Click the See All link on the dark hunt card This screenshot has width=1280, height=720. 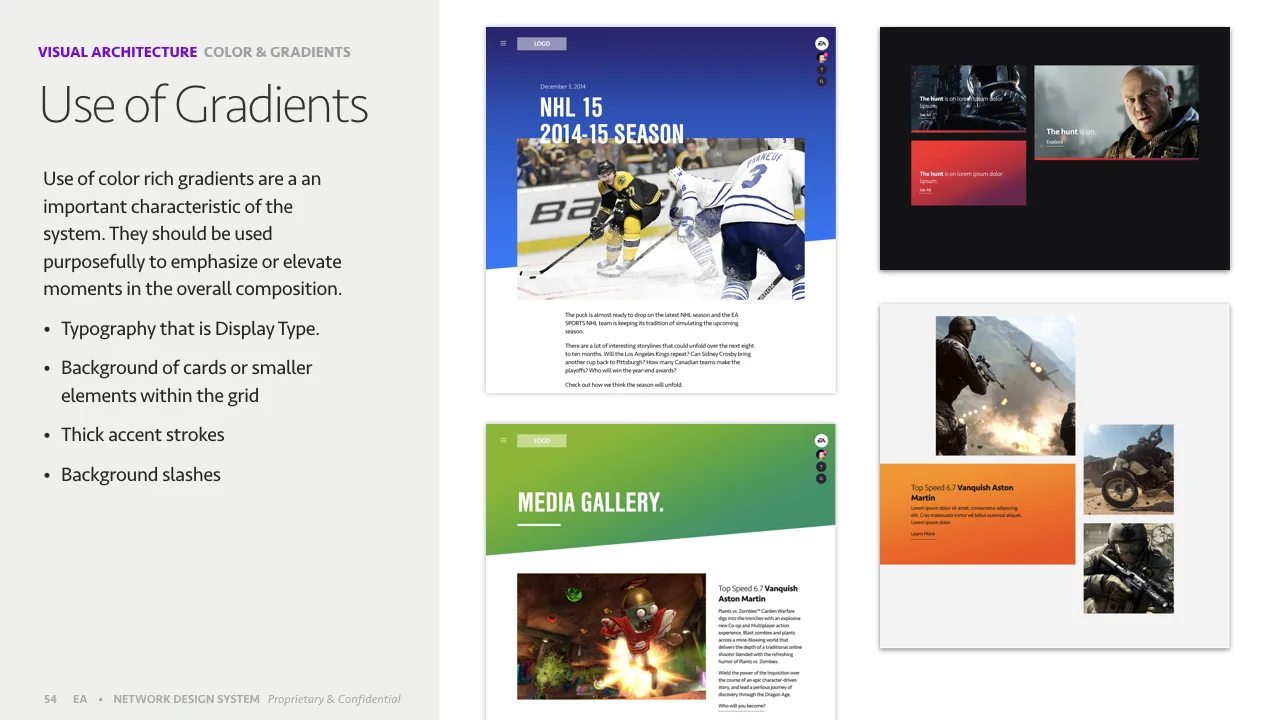(925, 115)
